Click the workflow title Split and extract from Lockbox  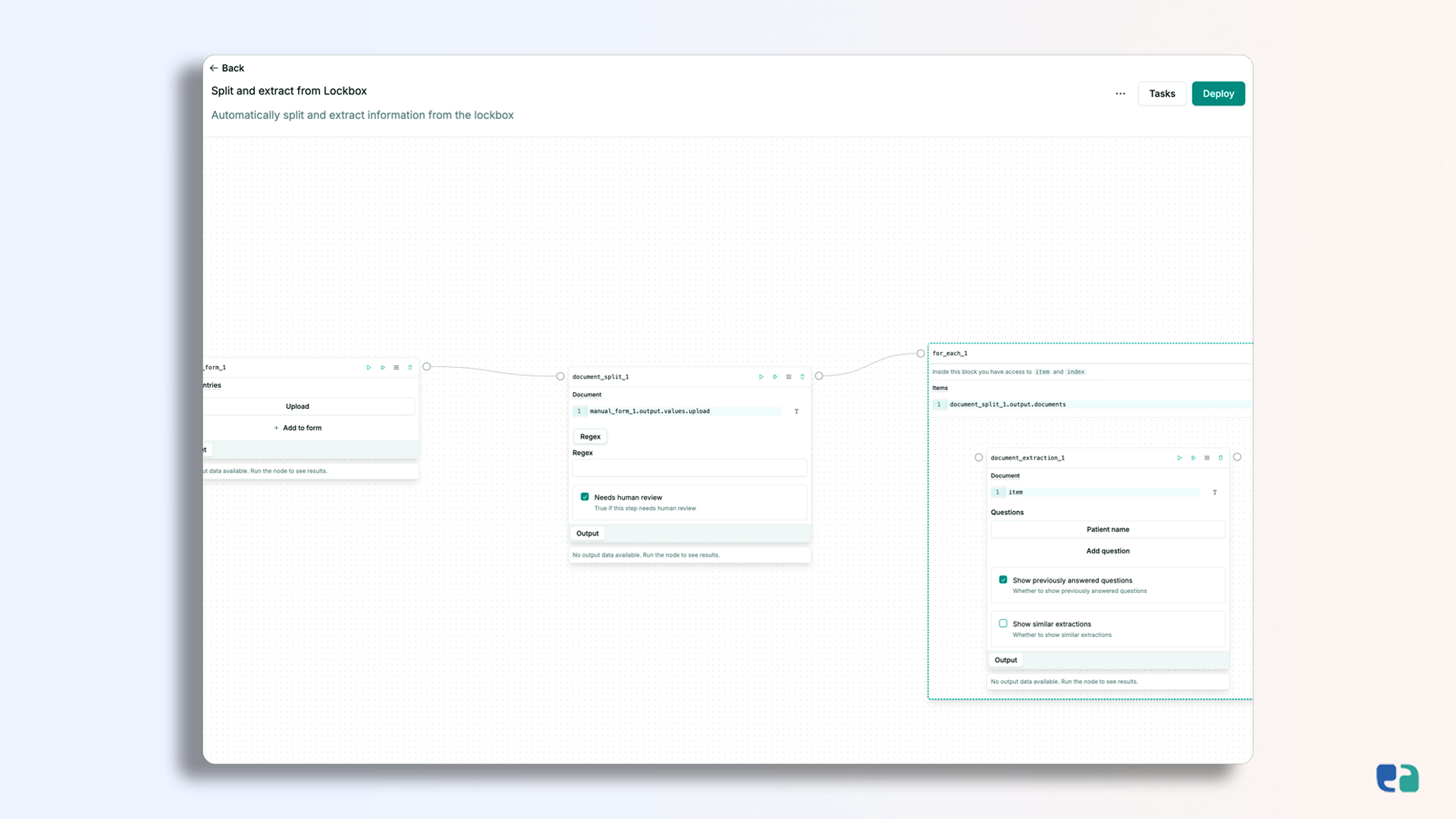pyautogui.click(x=289, y=91)
